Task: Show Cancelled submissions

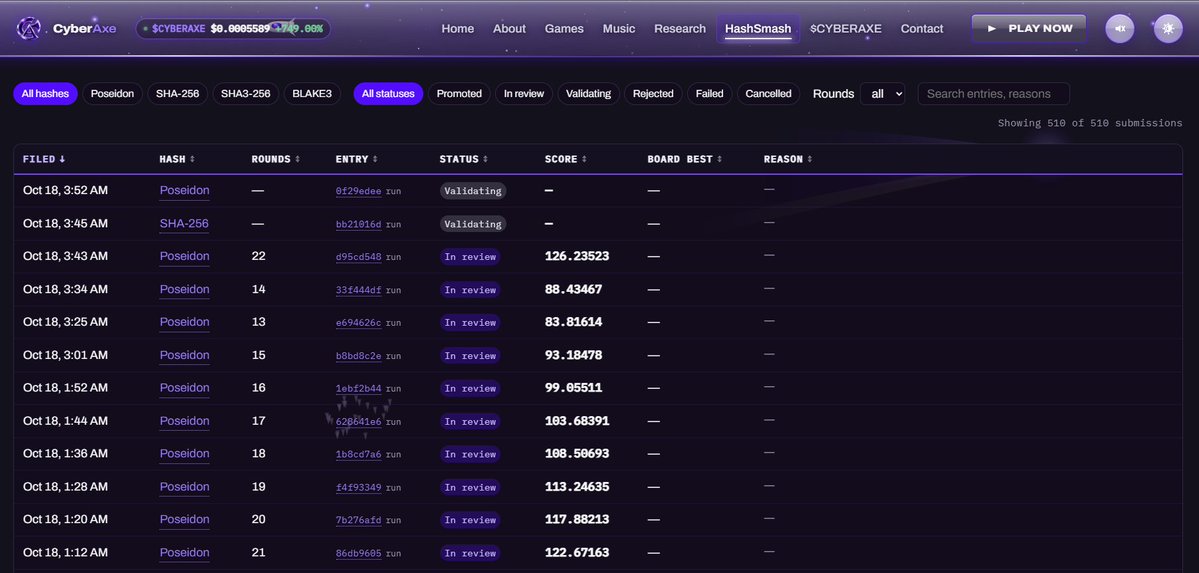Action: [x=768, y=94]
